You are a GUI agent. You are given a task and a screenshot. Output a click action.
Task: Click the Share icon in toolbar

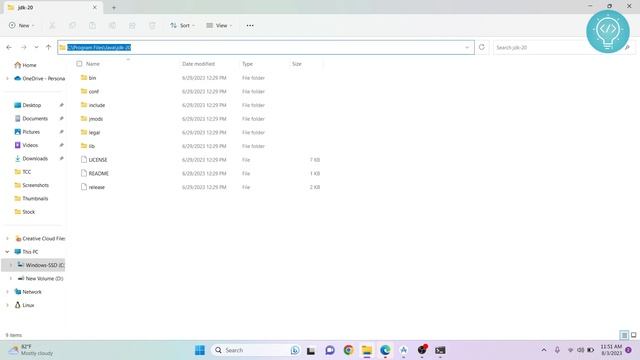click(x=132, y=26)
